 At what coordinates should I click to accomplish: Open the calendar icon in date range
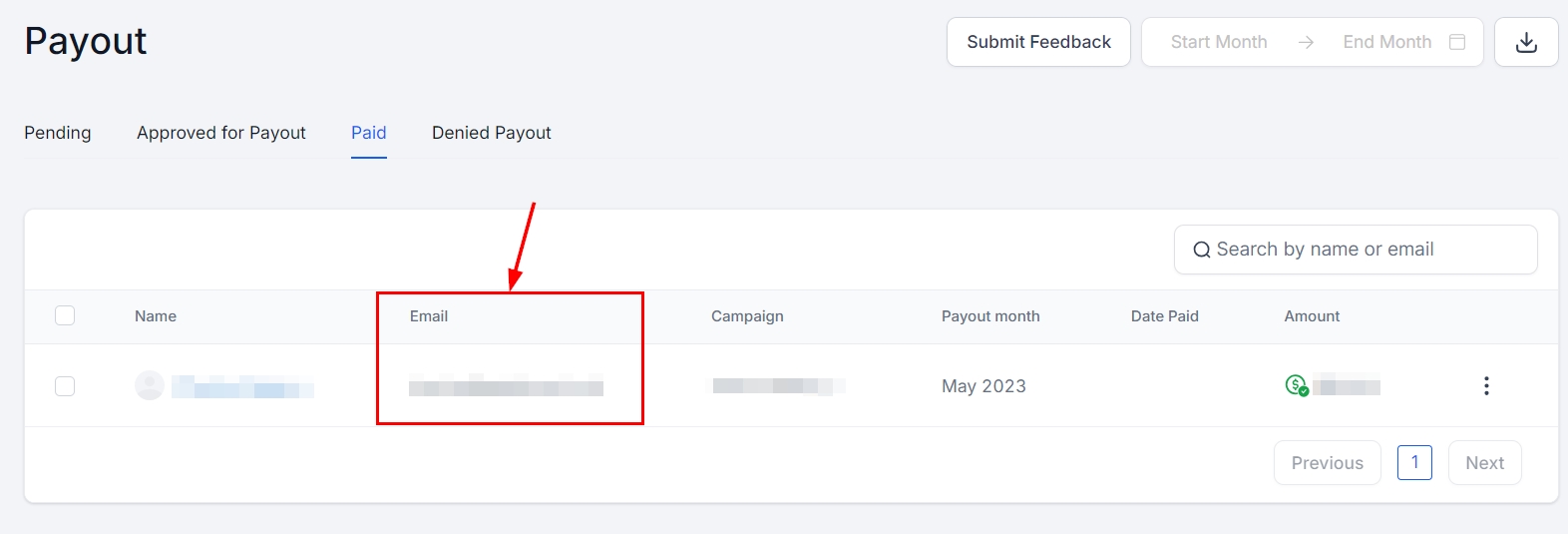(x=1457, y=42)
